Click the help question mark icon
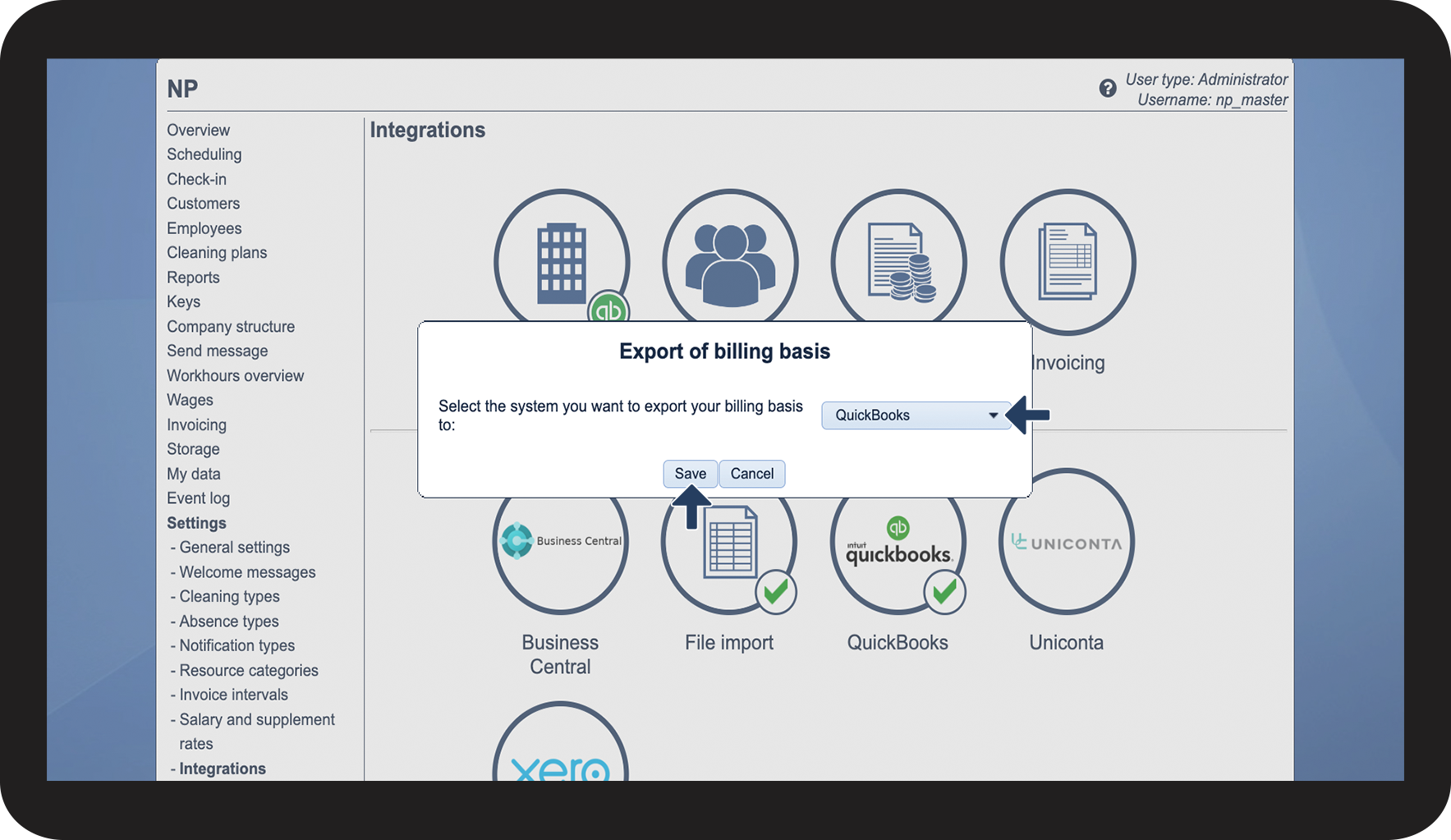 (1107, 89)
